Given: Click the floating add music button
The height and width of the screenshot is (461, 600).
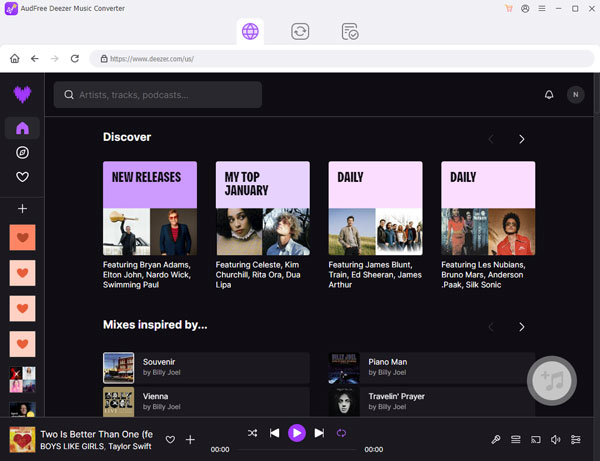Looking at the screenshot, I should pyautogui.click(x=552, y=381).
